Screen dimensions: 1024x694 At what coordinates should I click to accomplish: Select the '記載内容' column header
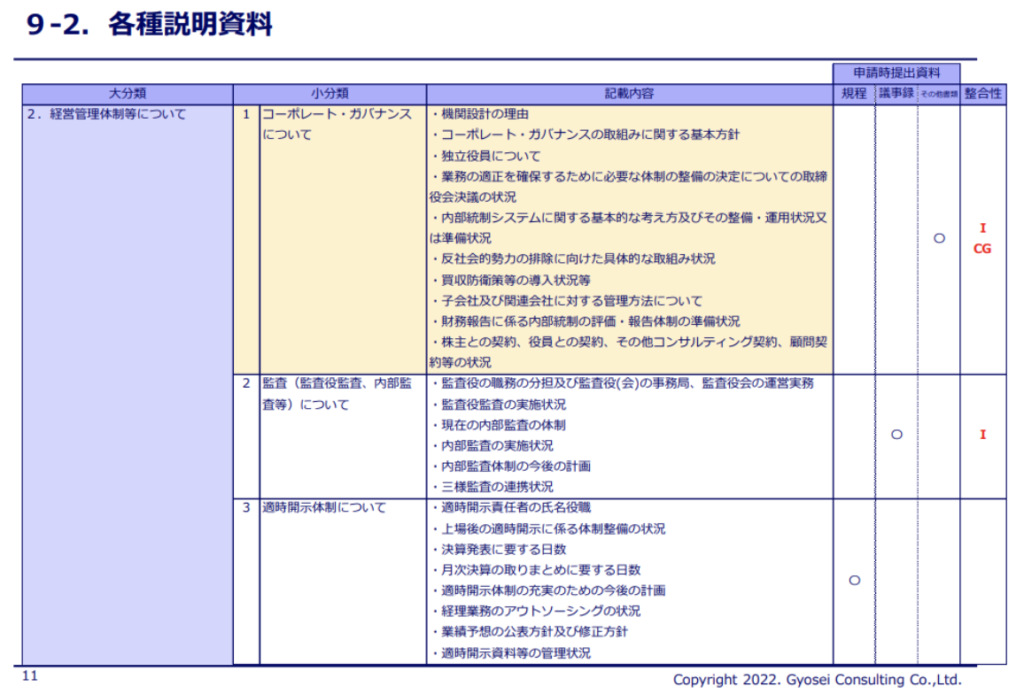tap(630, 93)
